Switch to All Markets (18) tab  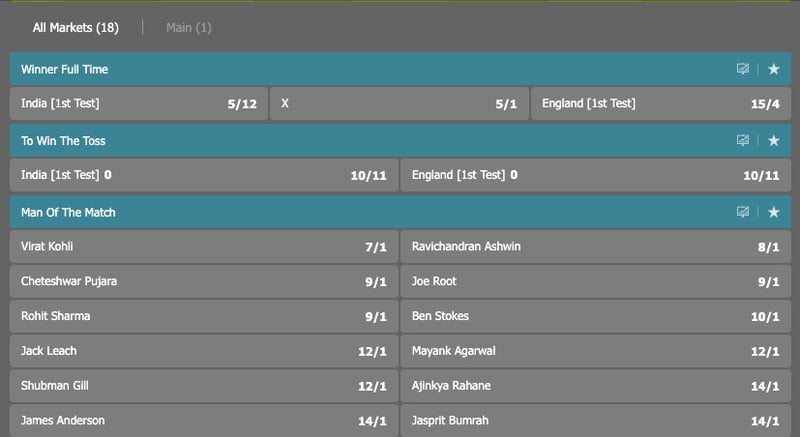click(x=76, y=28)
